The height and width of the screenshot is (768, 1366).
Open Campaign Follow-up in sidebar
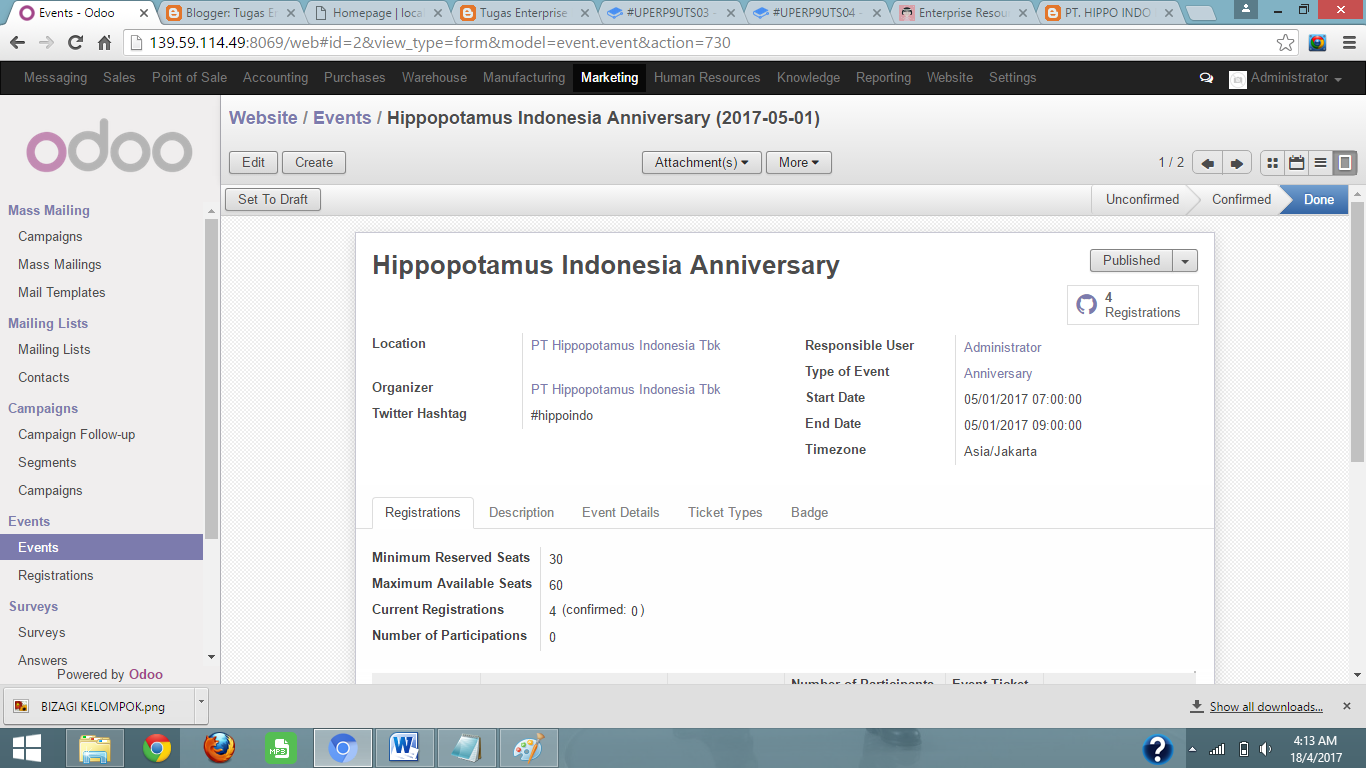pyautogui.click(x=76, y=435)
